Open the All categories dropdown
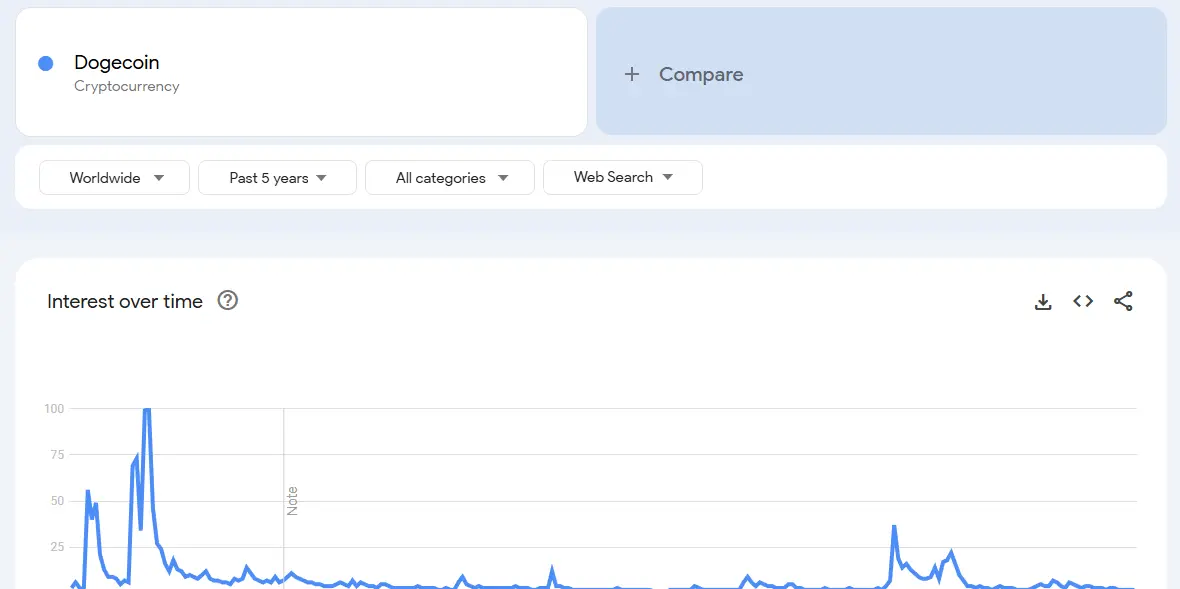This screenshot has height=589, width=1180. (x=449, y=177)
